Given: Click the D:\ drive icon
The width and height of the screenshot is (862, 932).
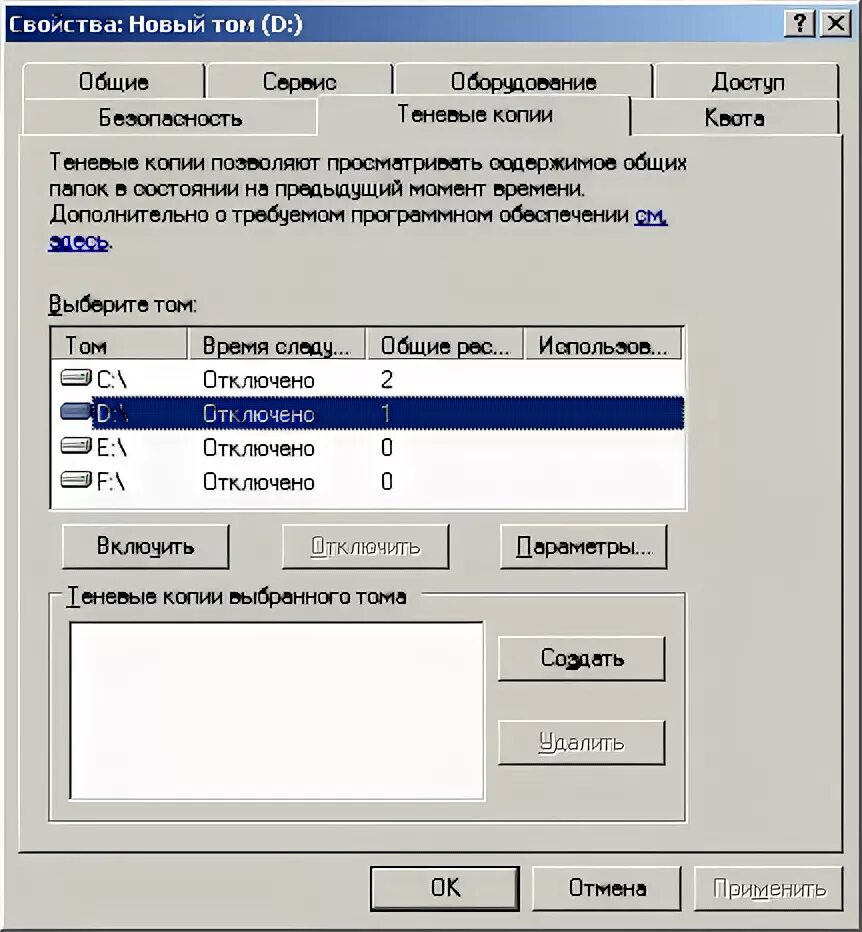Looking at the screenshot, I should (x=75, y=411).
